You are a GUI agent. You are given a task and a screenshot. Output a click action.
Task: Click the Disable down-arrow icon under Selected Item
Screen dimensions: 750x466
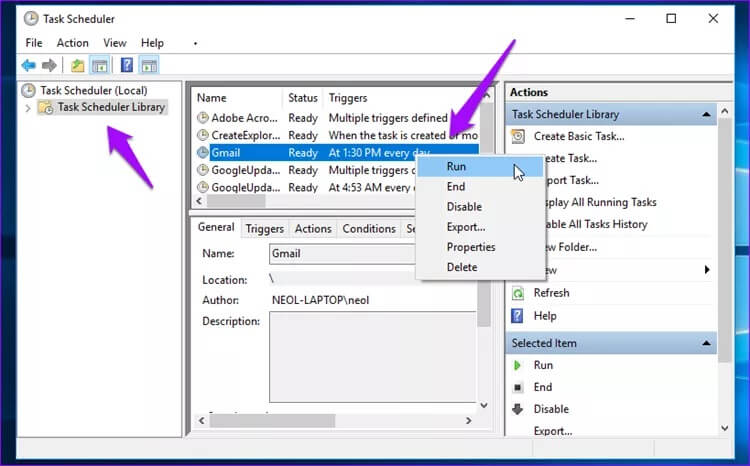coord(518,409)
